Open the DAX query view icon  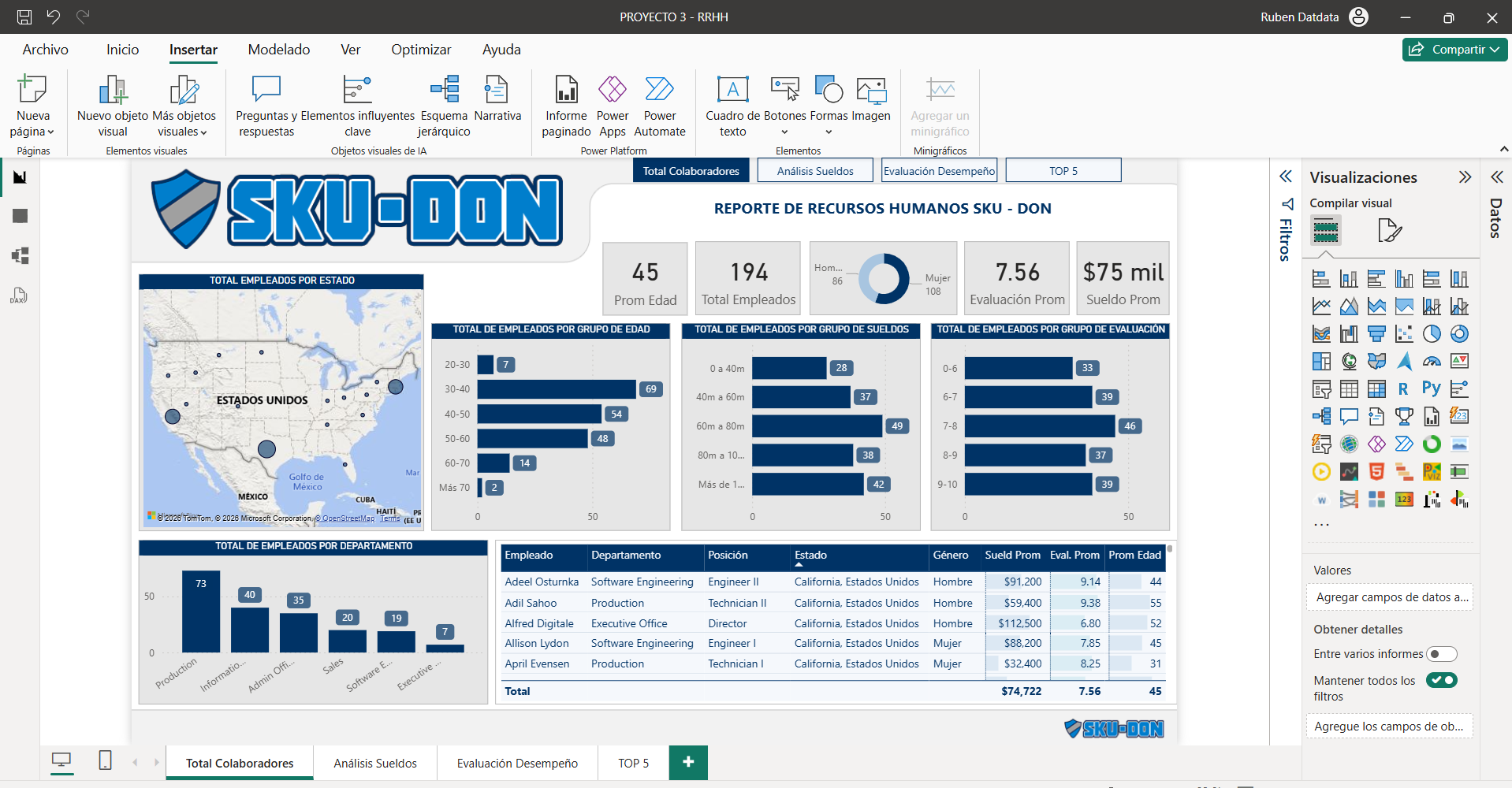click(20, 295)
